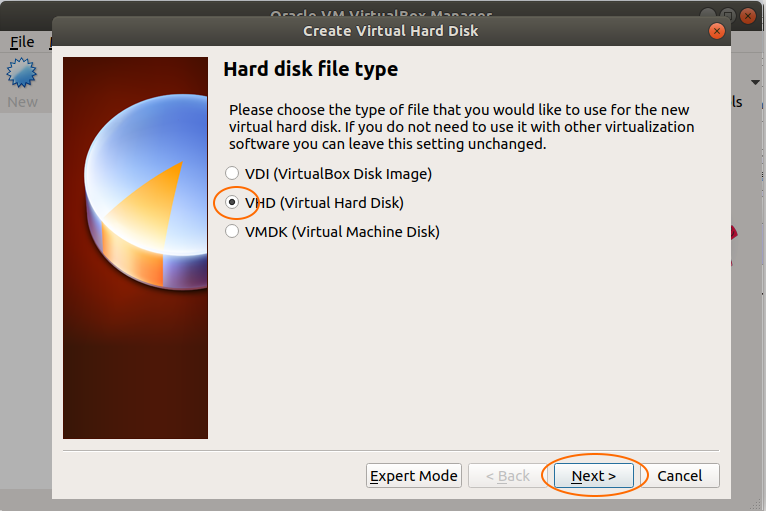766x511 pixels.
Task: Open the File menu
Action: (22, 42)
